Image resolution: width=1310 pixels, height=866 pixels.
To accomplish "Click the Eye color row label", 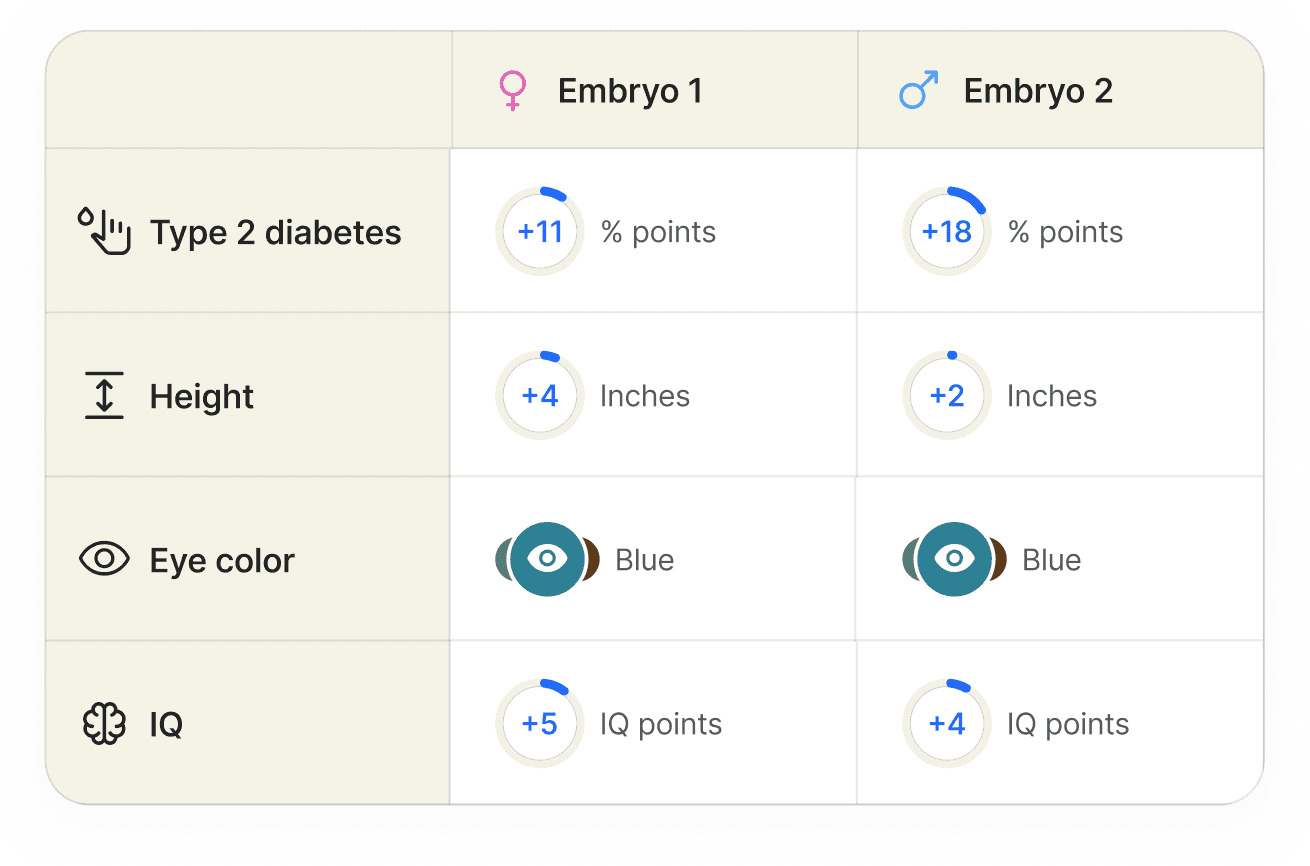I will click(222, 560).
